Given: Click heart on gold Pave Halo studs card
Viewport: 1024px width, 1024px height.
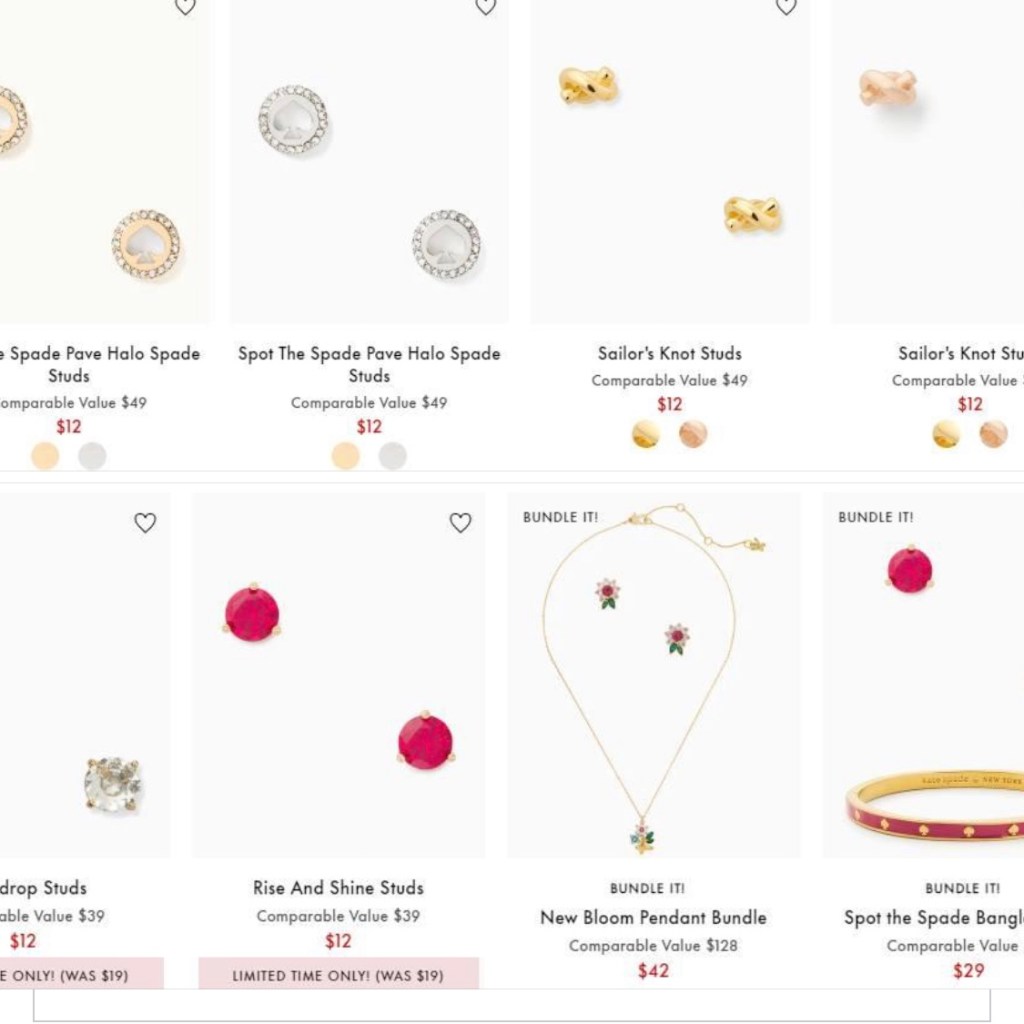Looking at the screenshot, I should [x=185, y=6].
